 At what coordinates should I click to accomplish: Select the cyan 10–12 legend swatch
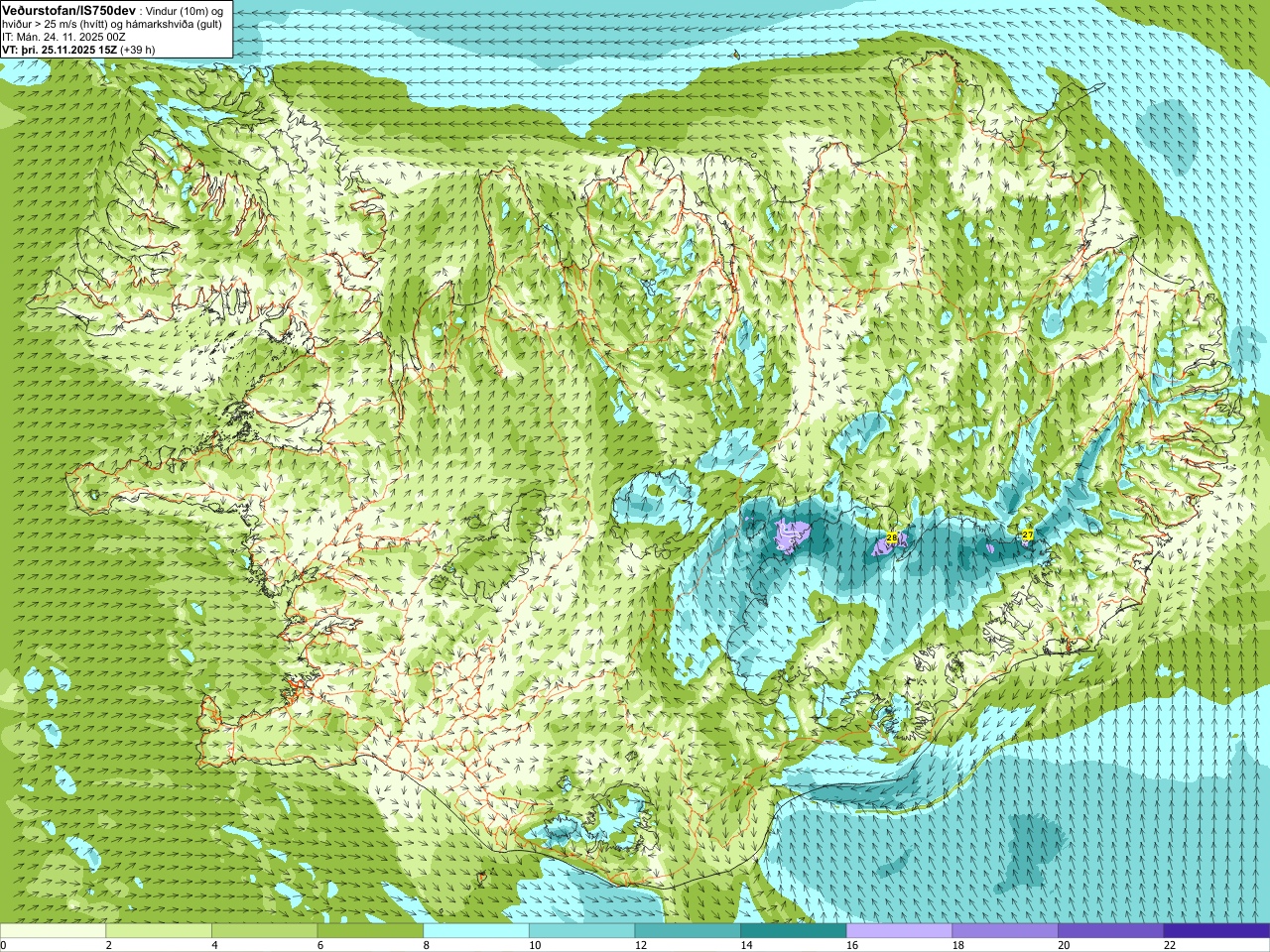pos(582,931)
